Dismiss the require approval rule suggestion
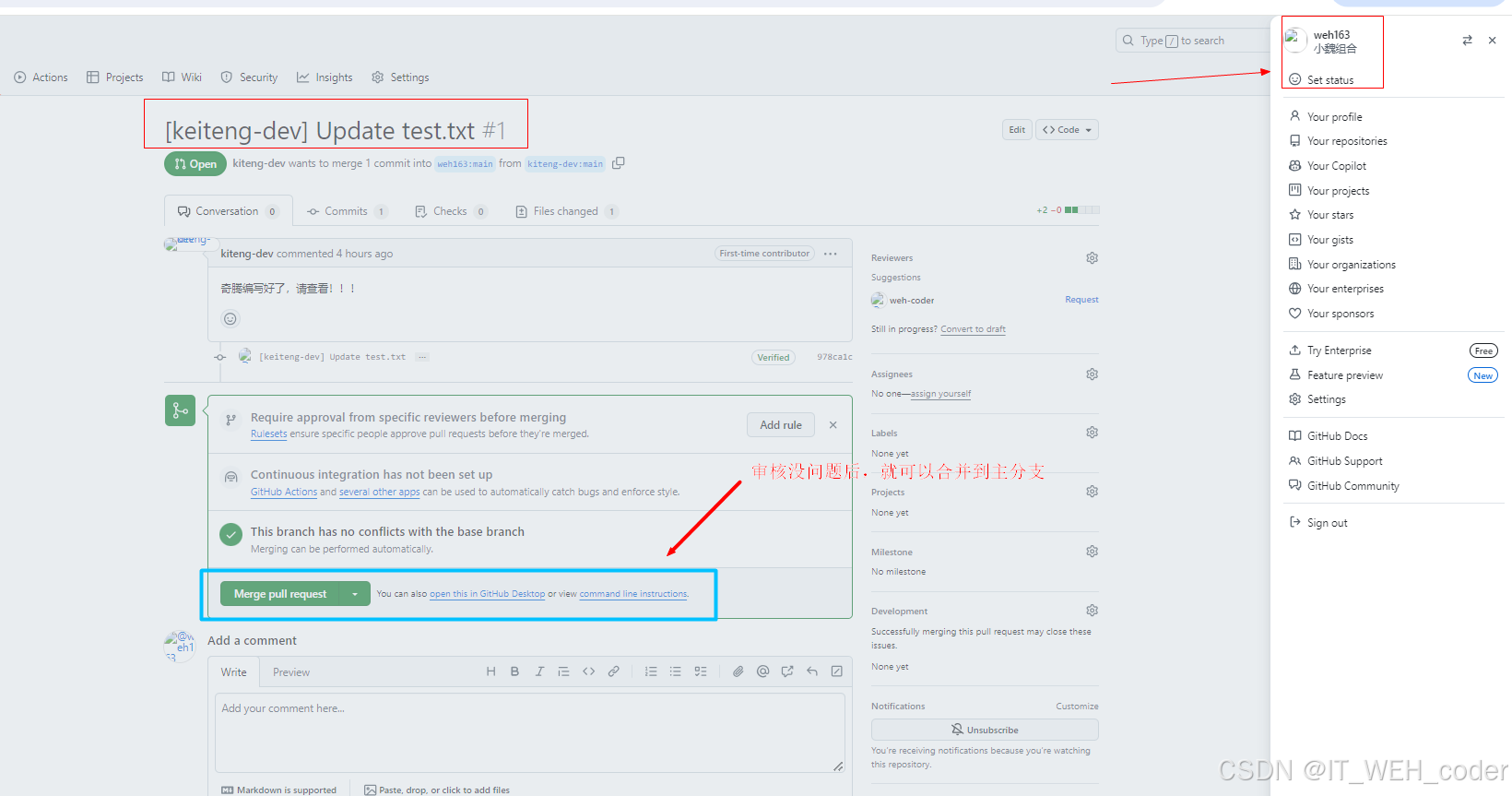1512x796 pixels. click(x=833, y=425)
